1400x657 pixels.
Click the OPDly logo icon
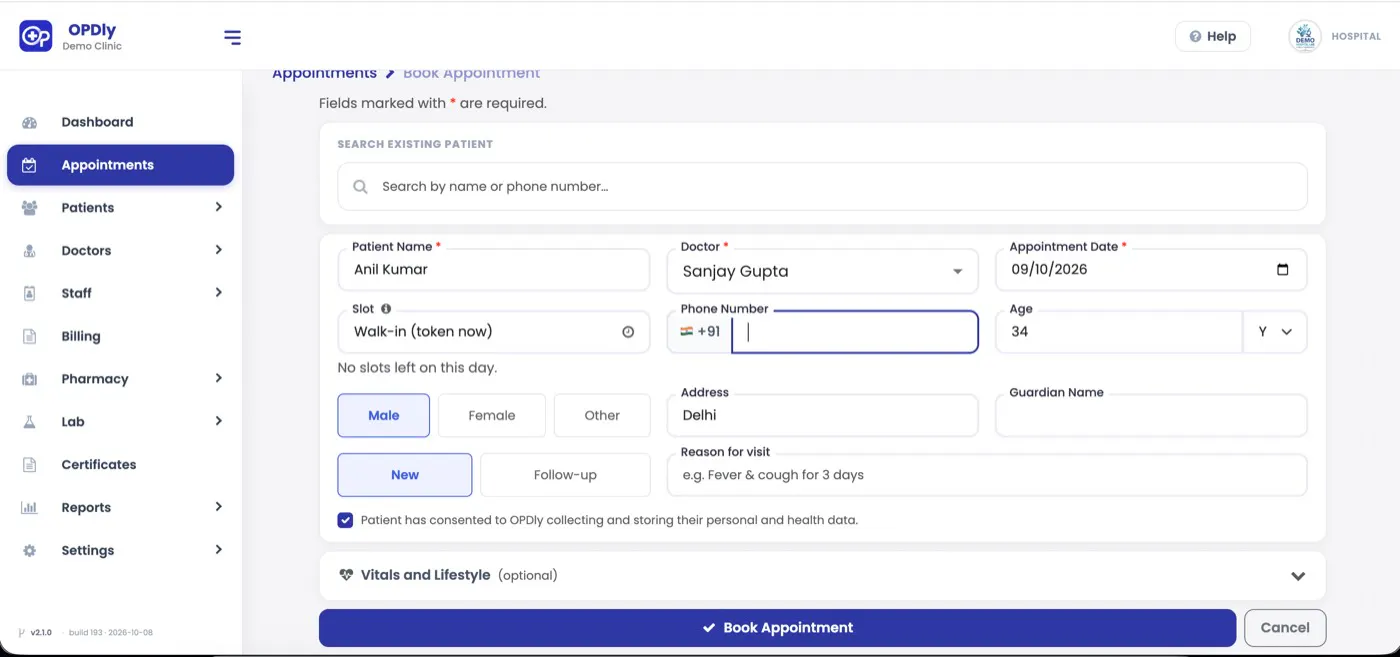[36, 36]
